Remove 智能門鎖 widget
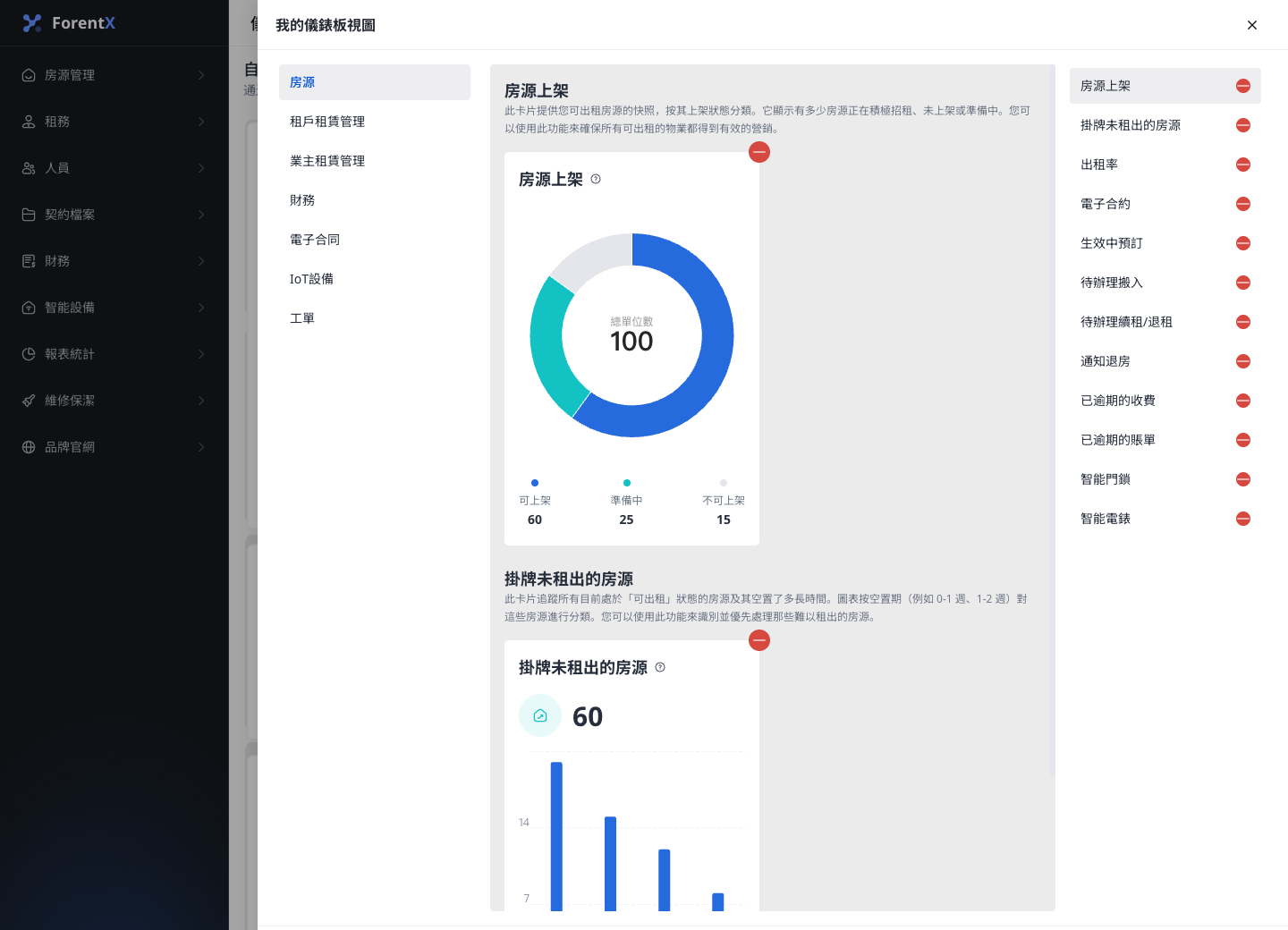1288x930 pixels. point(1243,479)
